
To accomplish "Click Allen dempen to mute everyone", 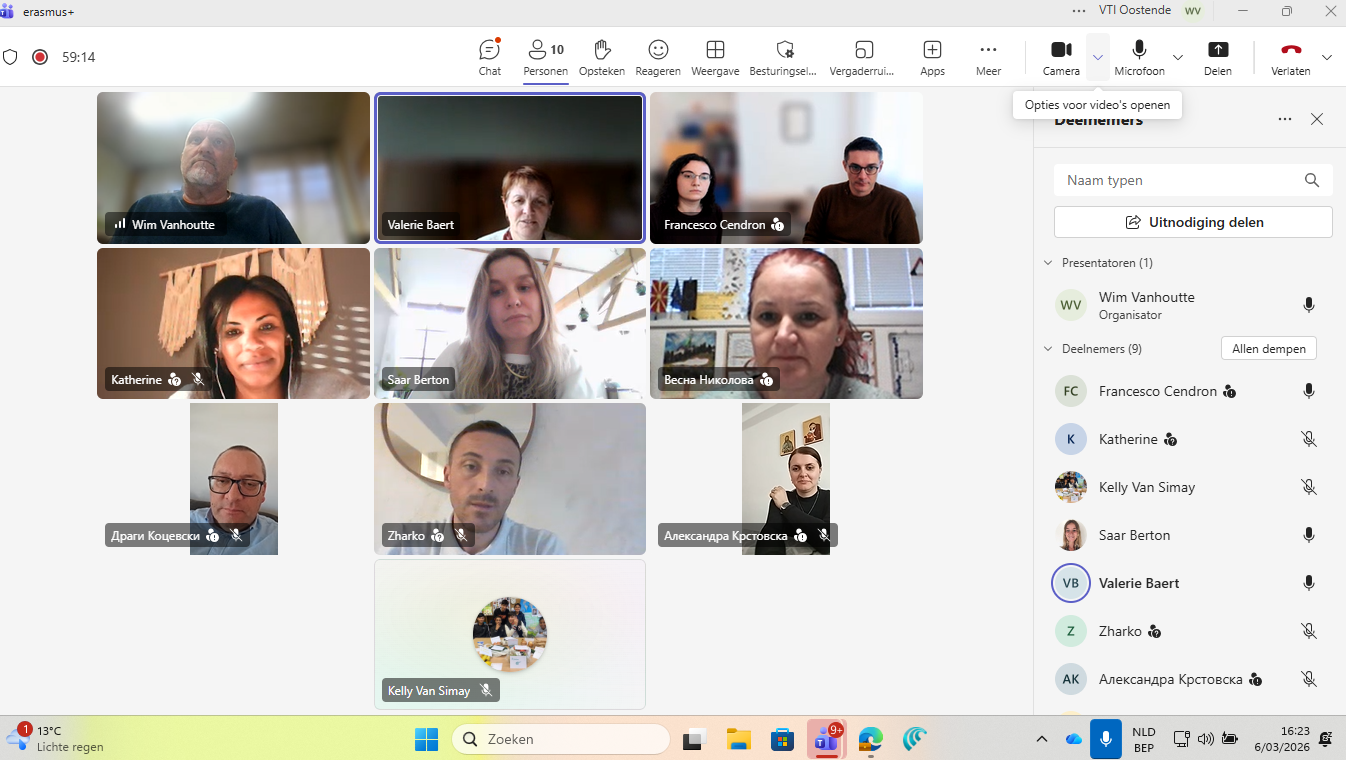I will (1269, 349).
